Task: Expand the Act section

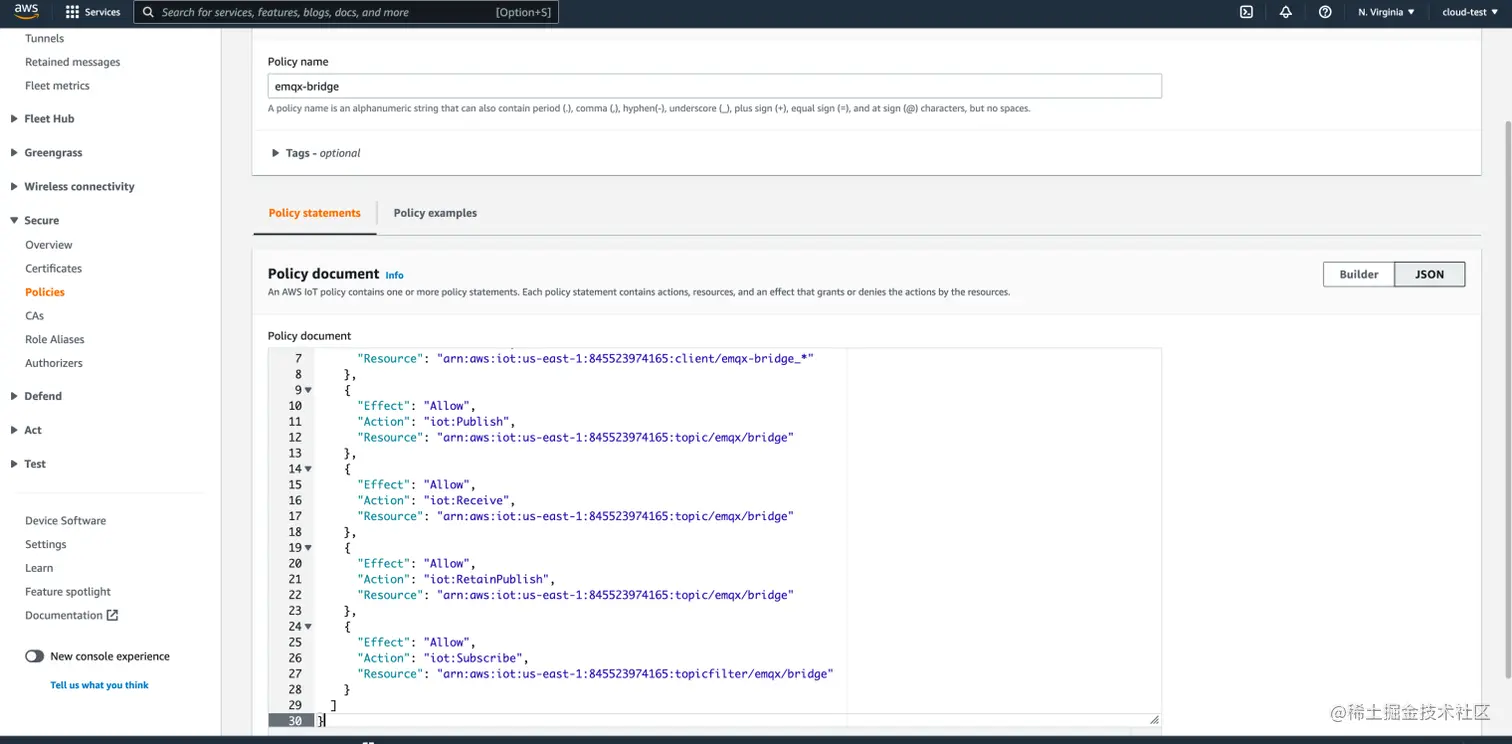Action: 26,430
